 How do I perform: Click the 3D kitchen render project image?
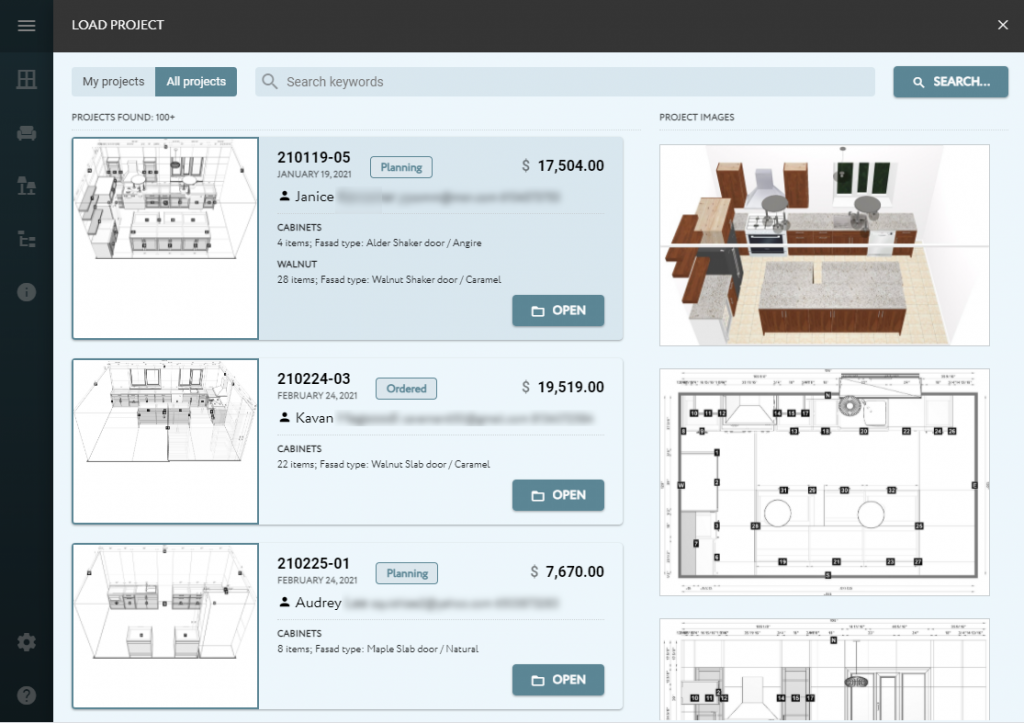824,245
